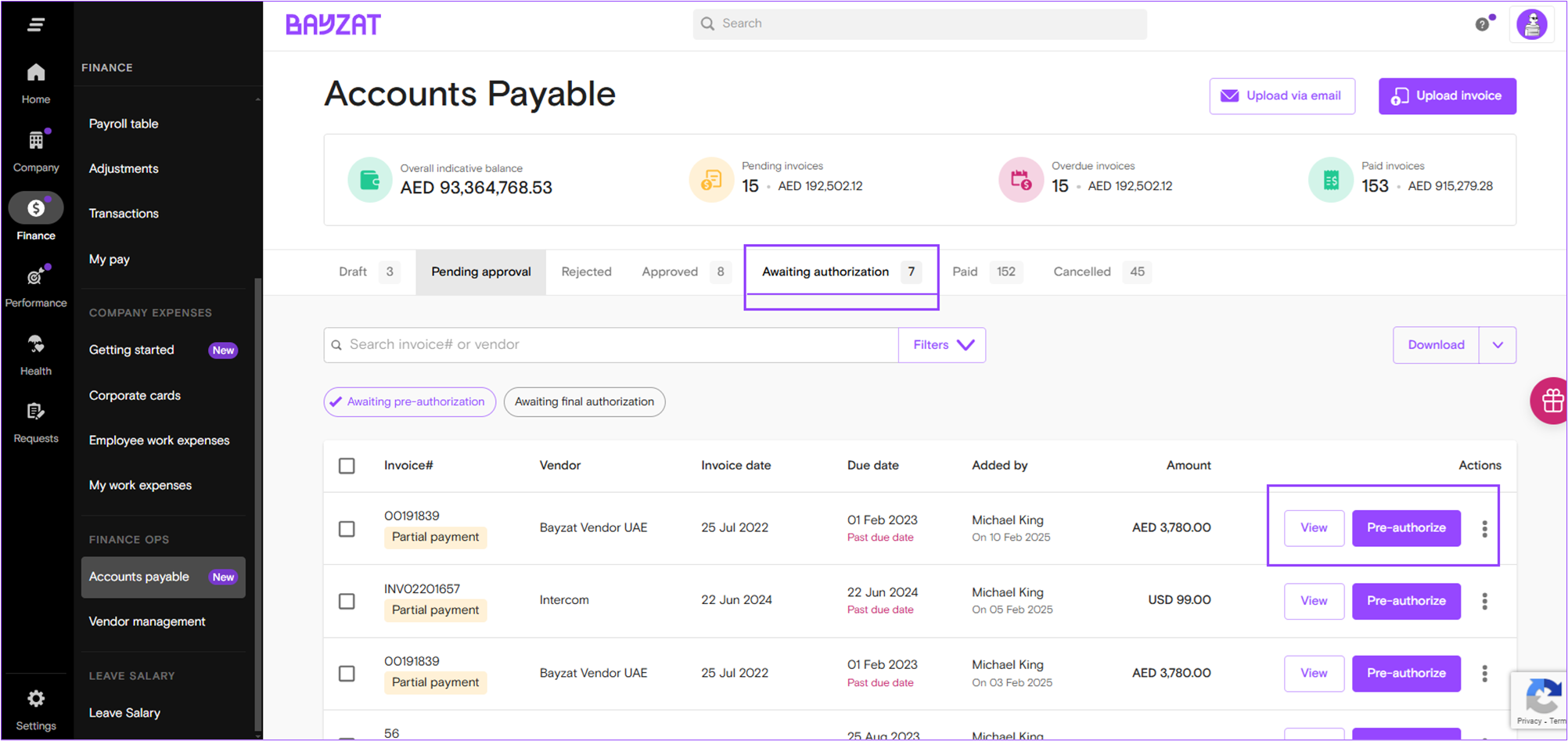Toggle Awaiting final authorization filter chip

(584, 402)
